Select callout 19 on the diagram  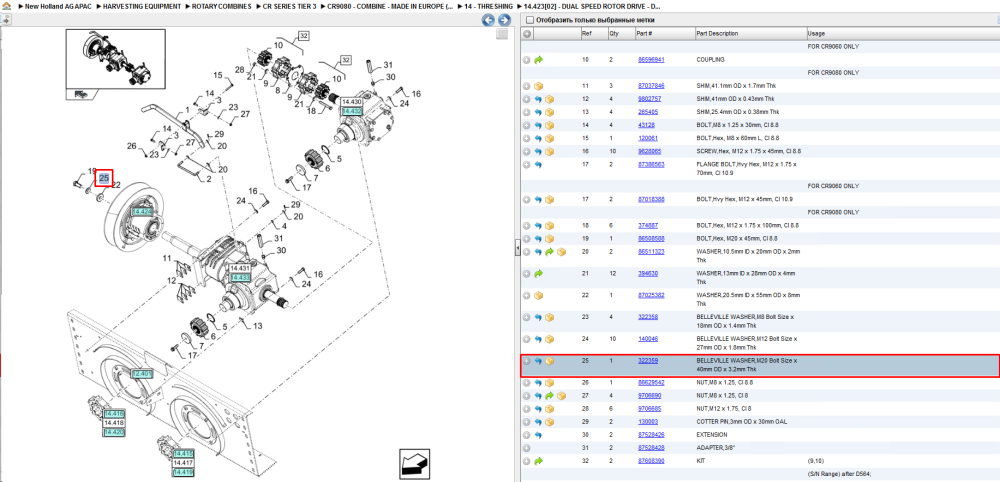pos(92,172)
